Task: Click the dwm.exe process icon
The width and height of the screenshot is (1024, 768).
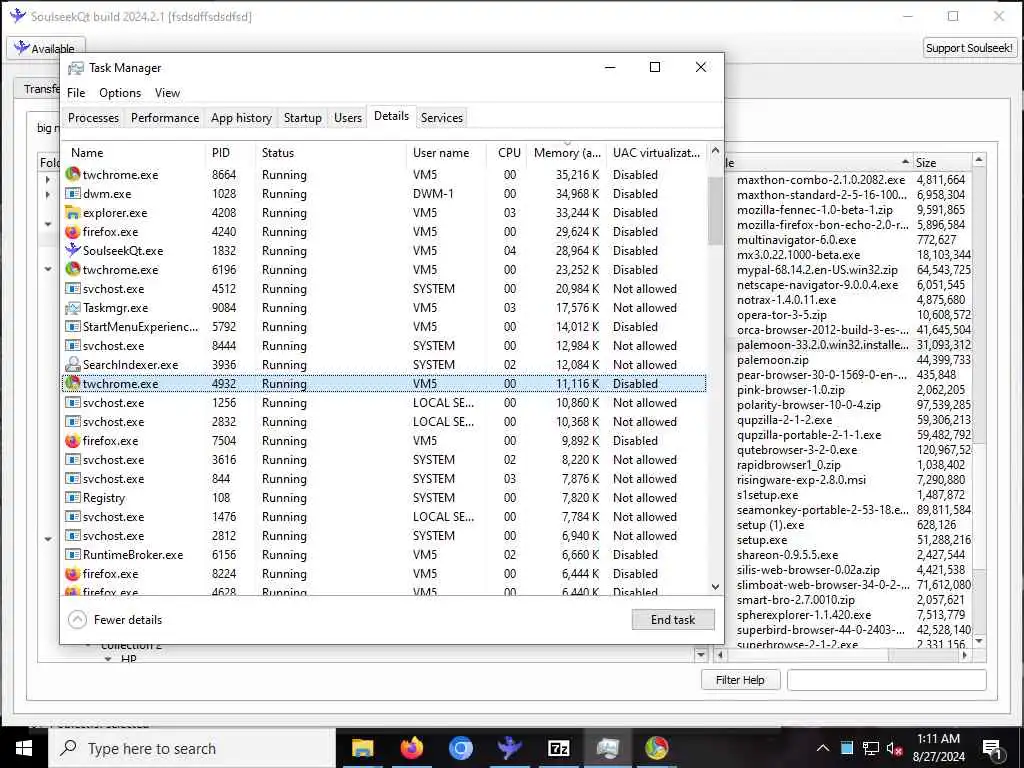Action: [72, 193]
